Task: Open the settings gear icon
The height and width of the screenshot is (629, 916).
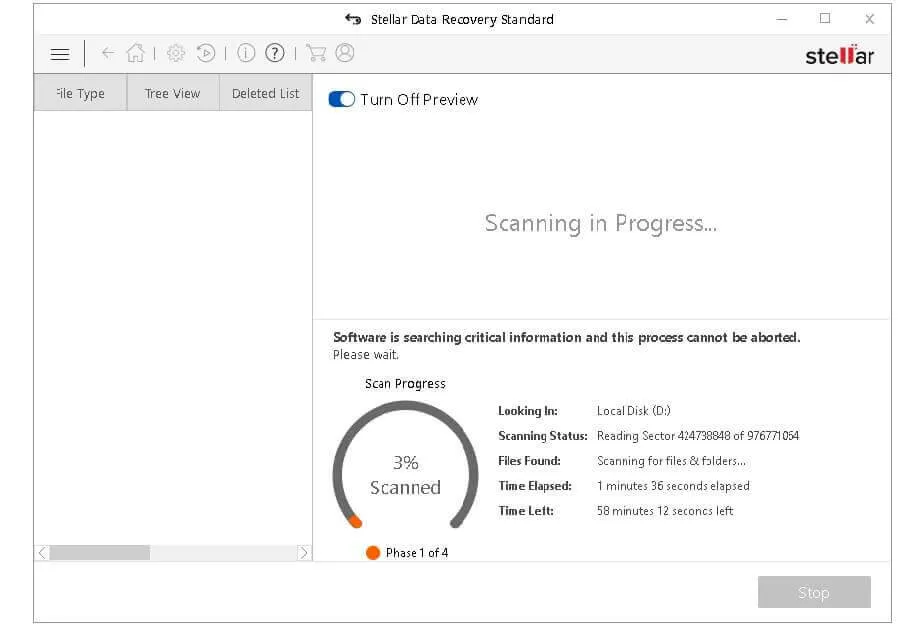Action: [176, 54]
